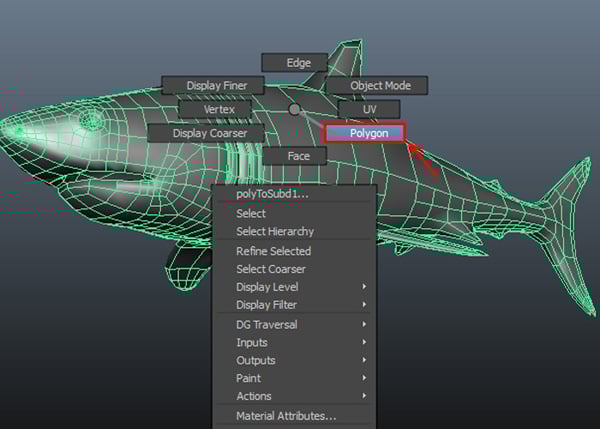Expand the Display Level submenu

pyautogui.click(x=294, y=287)
